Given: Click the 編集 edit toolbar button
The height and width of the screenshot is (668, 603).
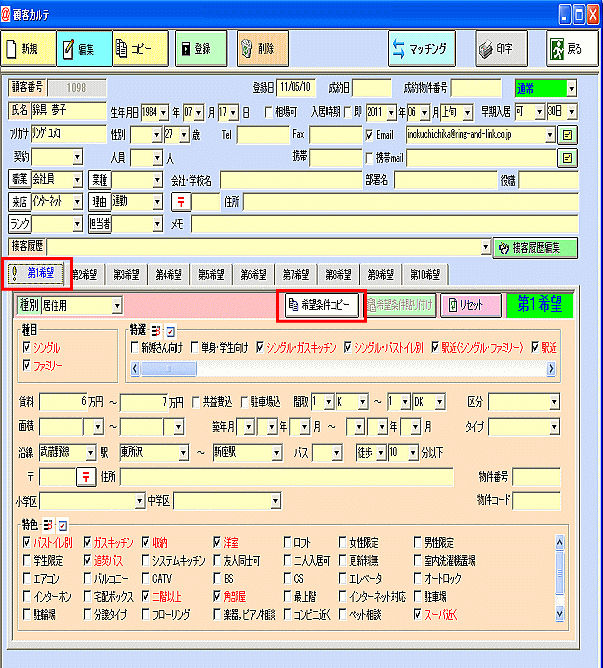Looking at the screenshot, I should 84,49.
